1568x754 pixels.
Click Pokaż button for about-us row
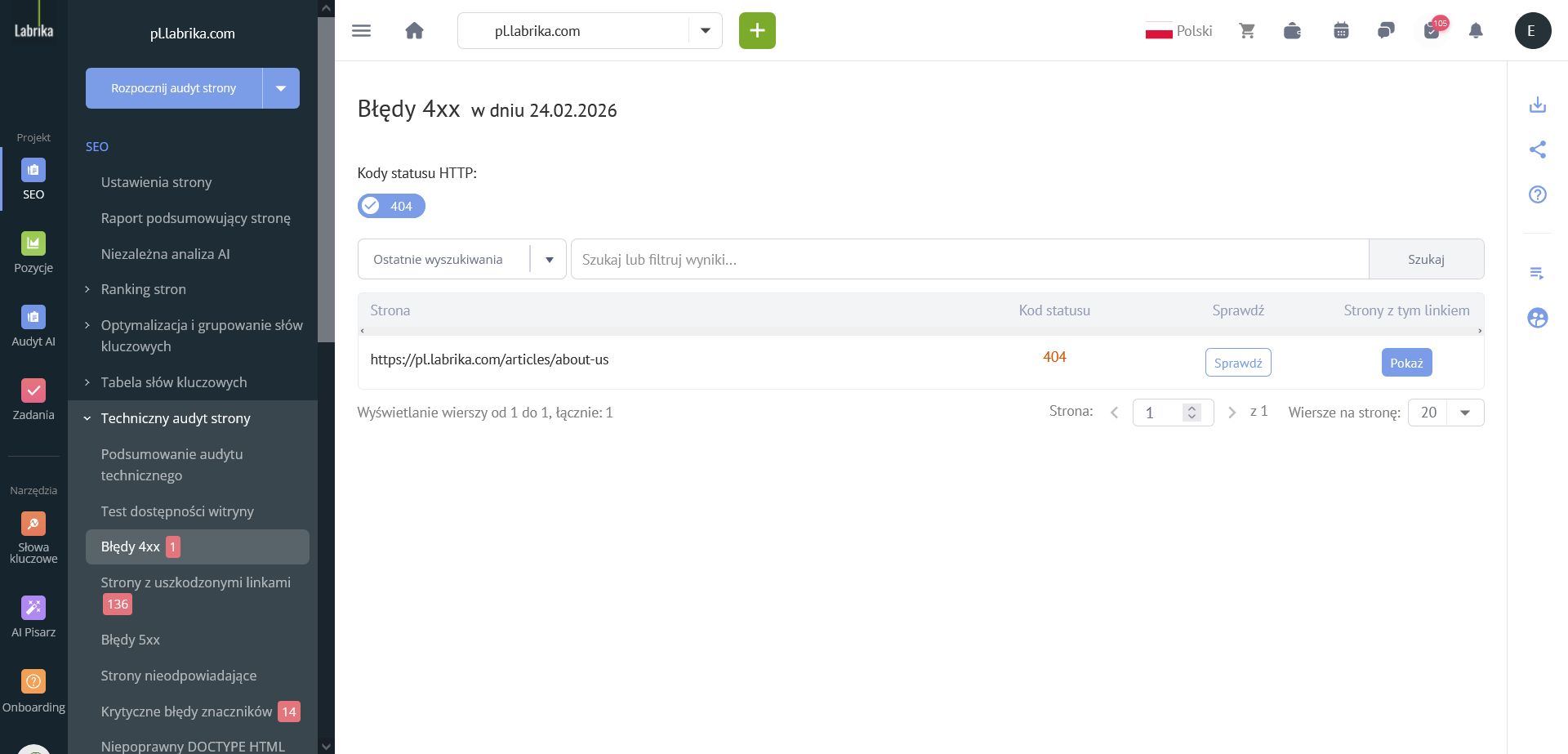pyautogui.click(x=1406, y=363)
